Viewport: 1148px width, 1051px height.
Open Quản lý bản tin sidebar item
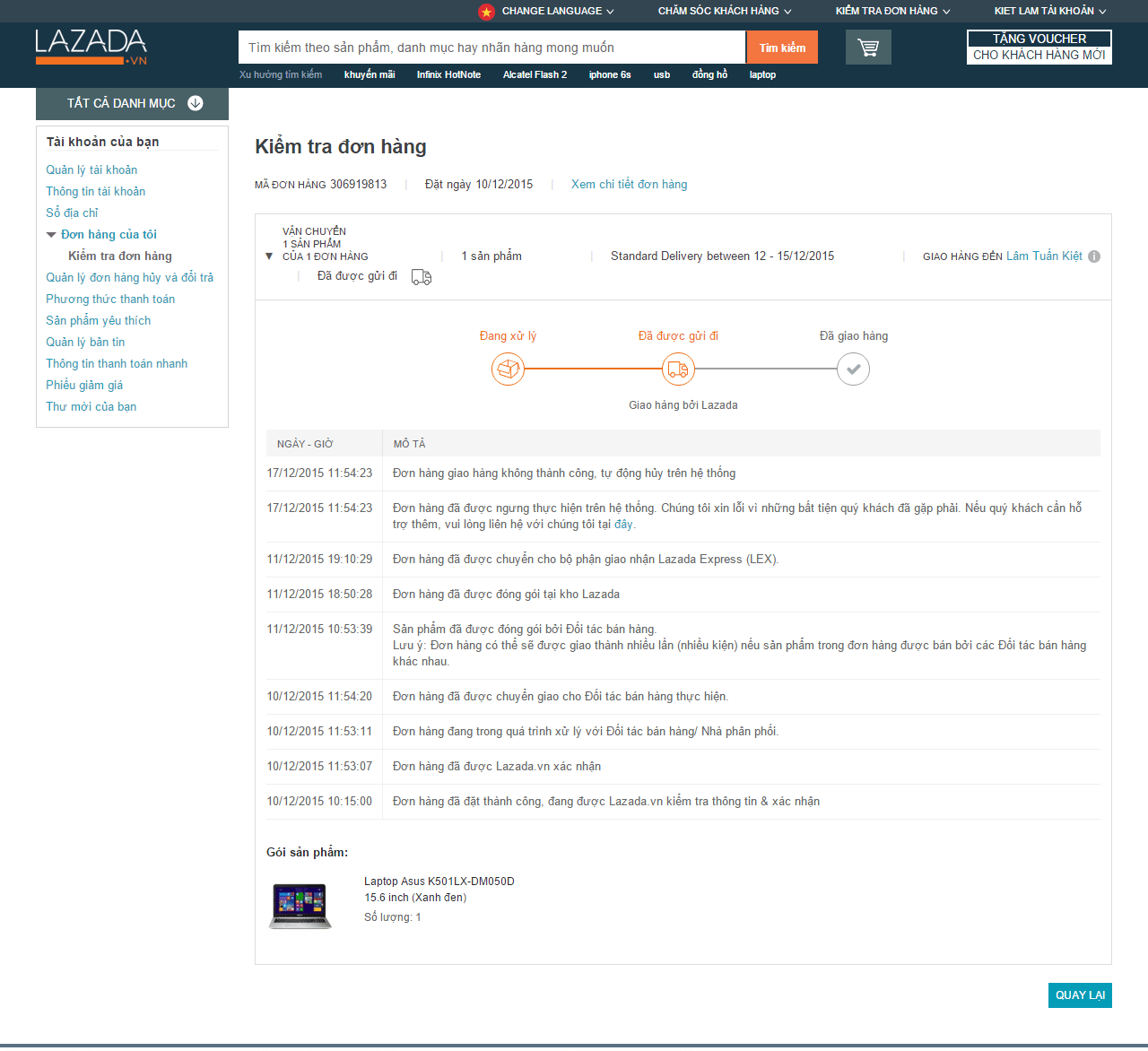[85, 343]
